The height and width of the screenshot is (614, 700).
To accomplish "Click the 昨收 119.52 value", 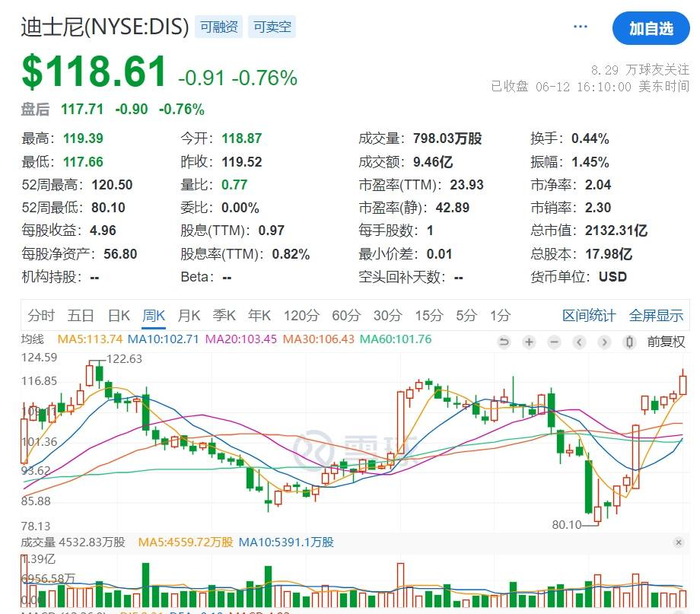I will (242, 162).
